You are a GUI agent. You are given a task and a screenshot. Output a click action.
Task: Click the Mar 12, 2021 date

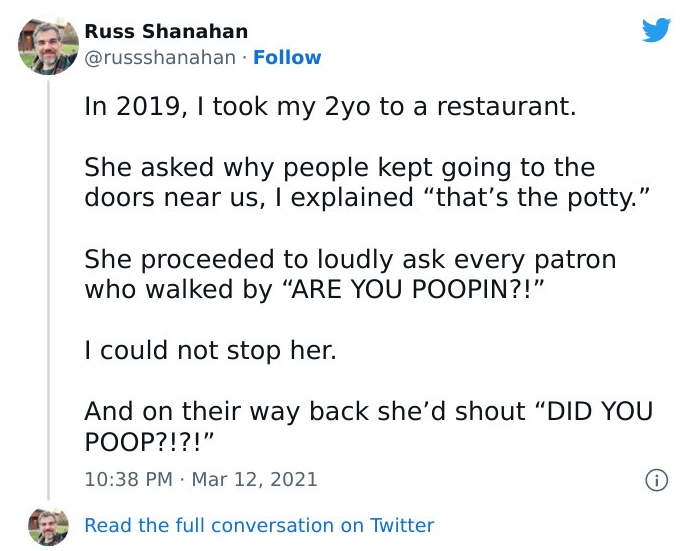254,480
